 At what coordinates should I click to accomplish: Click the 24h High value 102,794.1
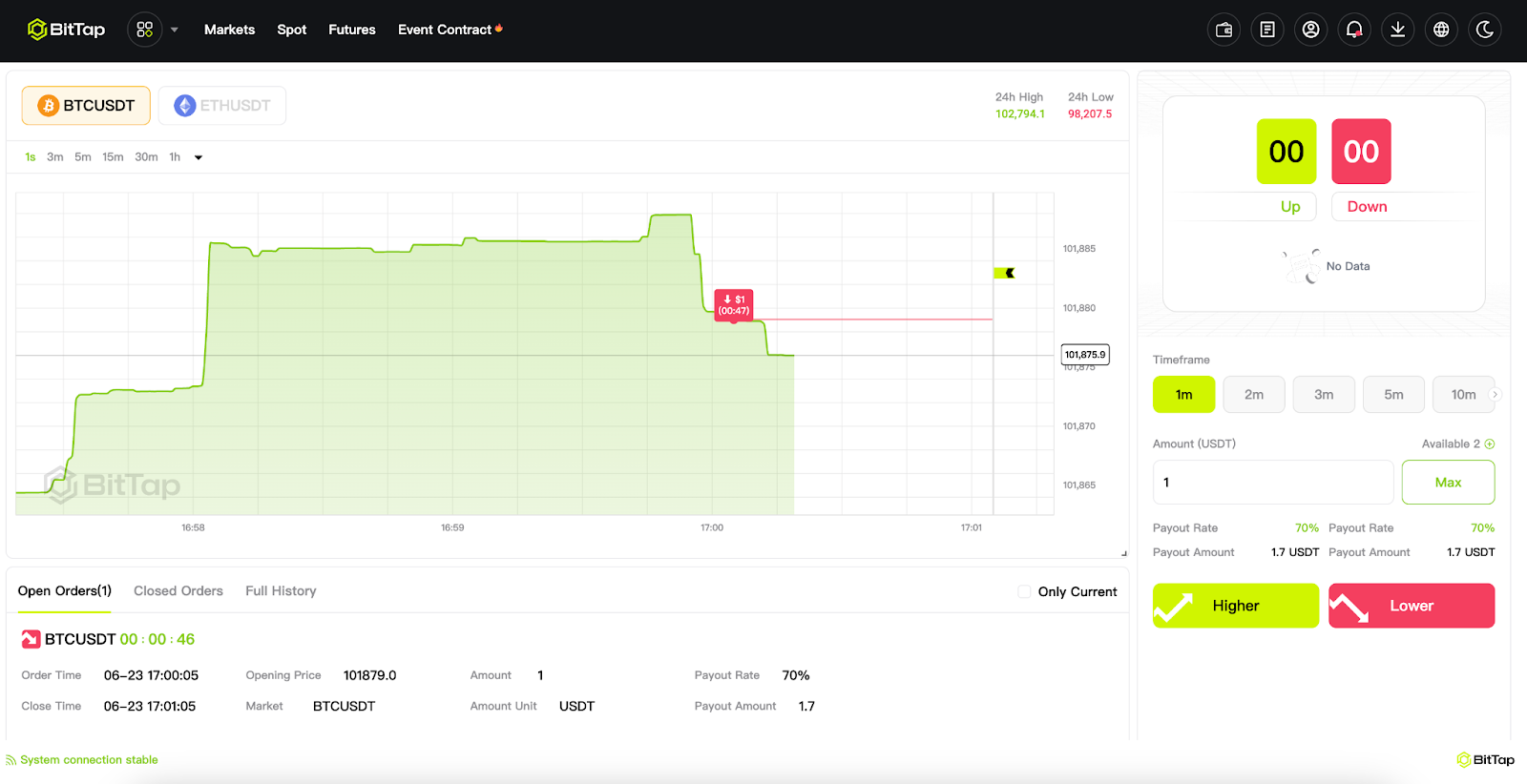coord(1020,114)
